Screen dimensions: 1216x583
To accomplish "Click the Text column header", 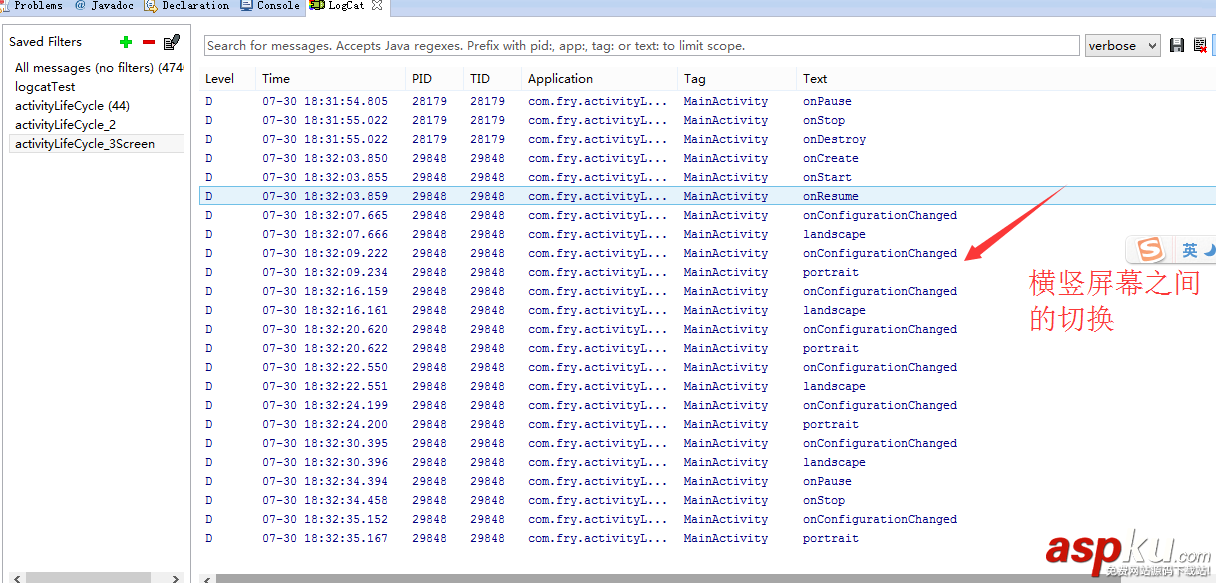I will [x=1006, y=79].
